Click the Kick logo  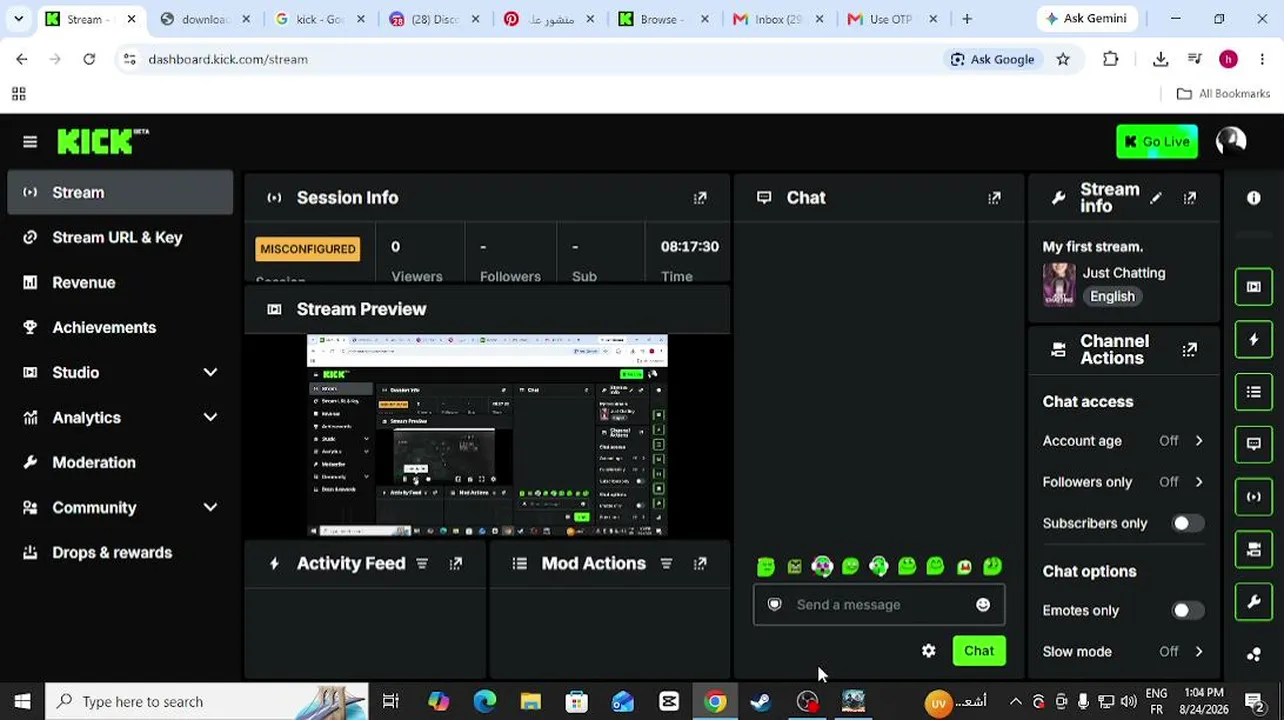pyautogui.click(x=102, y=141)
